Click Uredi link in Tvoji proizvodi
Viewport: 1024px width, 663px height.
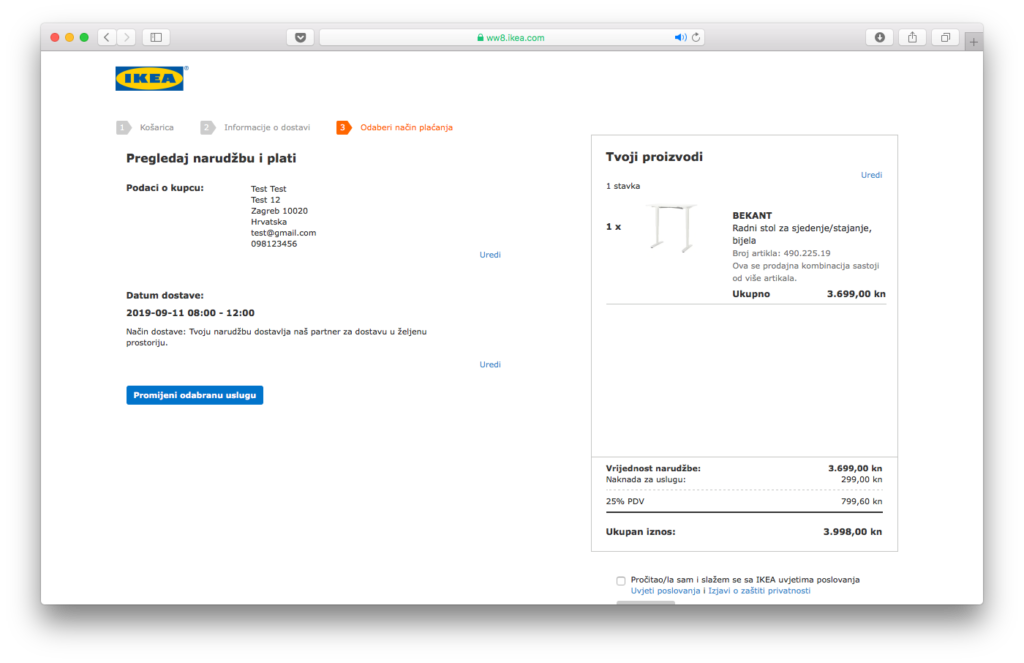point(871,175)
